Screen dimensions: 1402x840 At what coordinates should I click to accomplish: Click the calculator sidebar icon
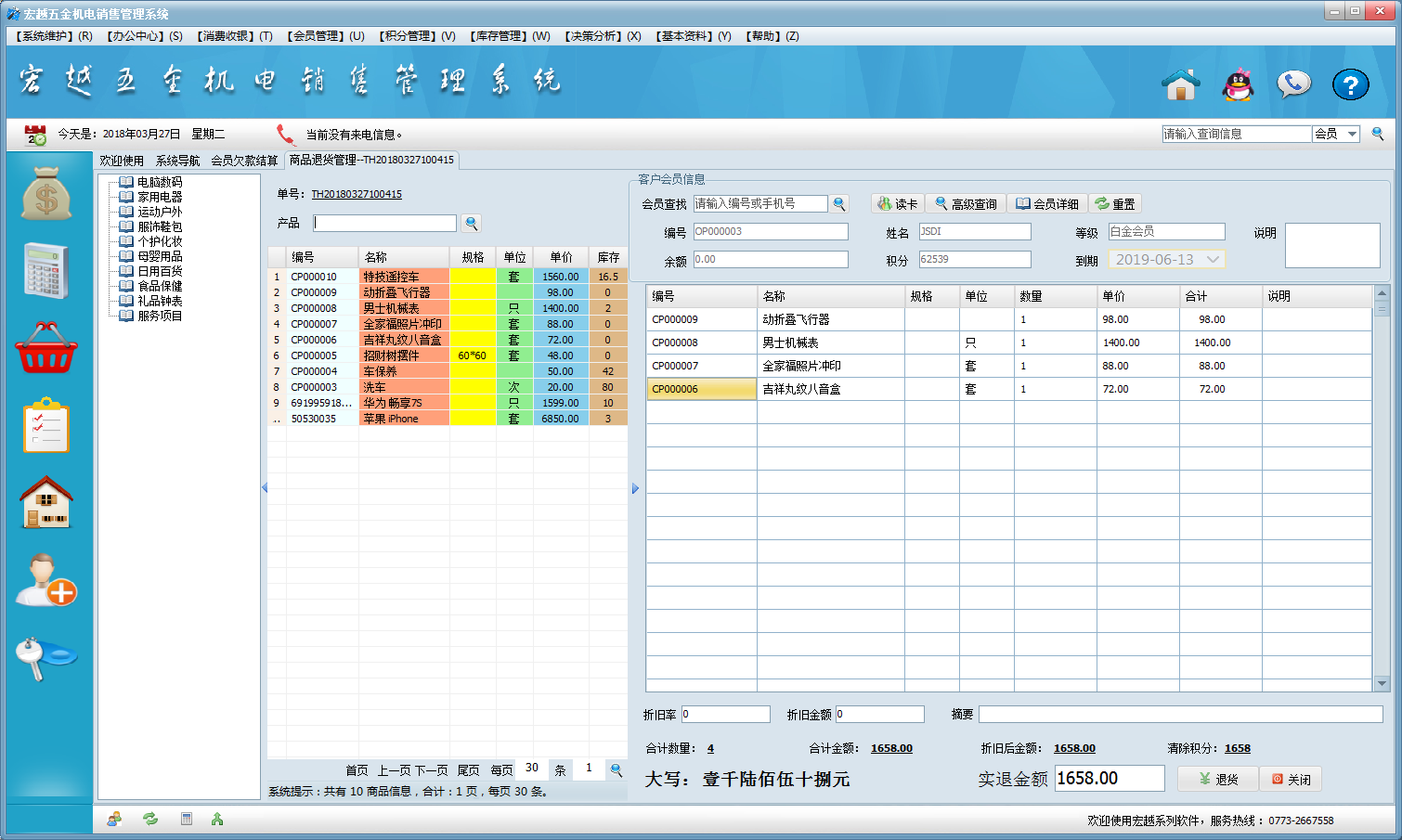[x=46, y=271]
